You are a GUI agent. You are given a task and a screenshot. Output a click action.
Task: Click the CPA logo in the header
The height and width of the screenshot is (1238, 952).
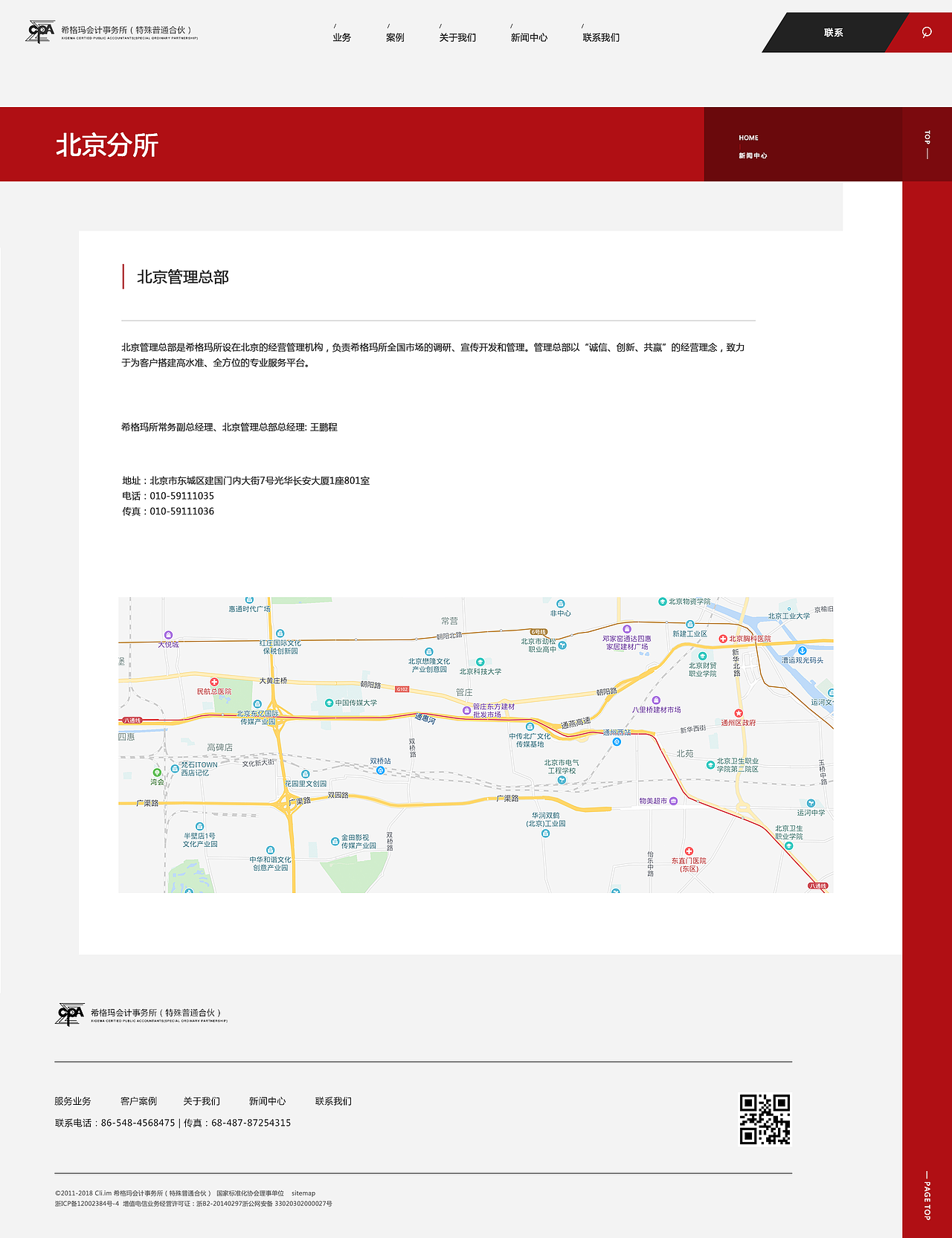40,32
